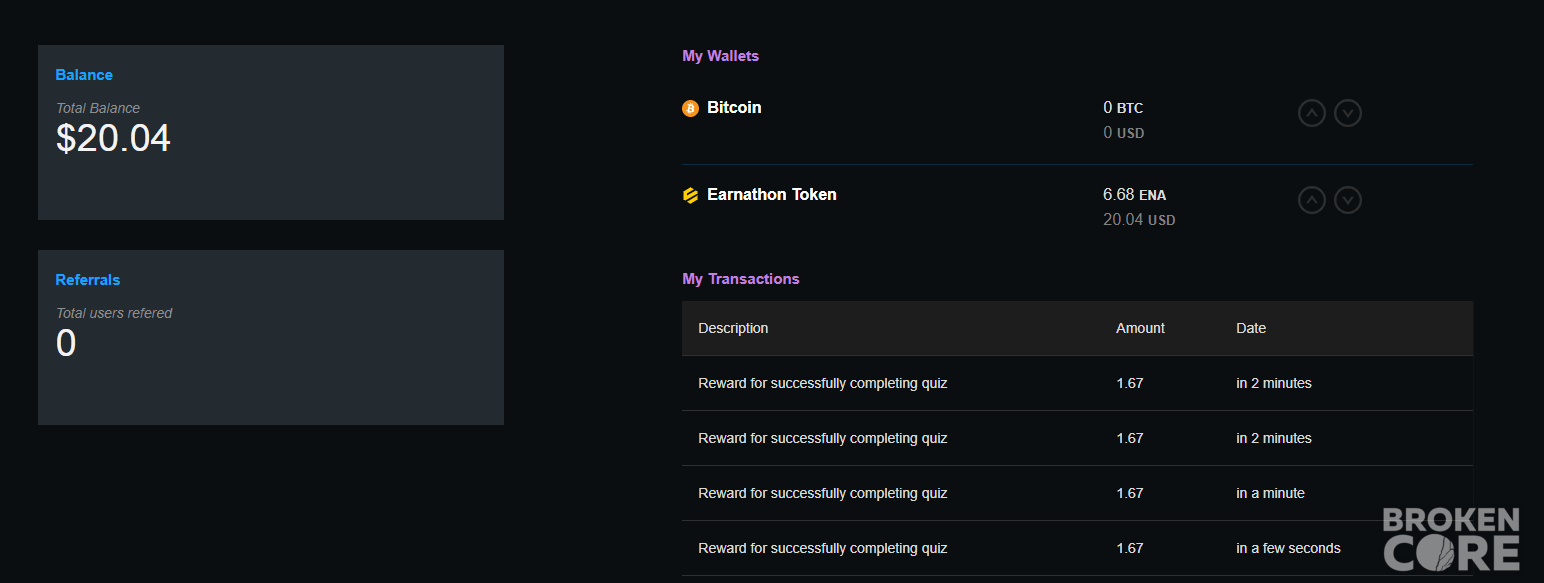This screenshot has height=583, width=1544.
Task: Click the $20.04 total balance amount
Action: [x=113, y=138]
